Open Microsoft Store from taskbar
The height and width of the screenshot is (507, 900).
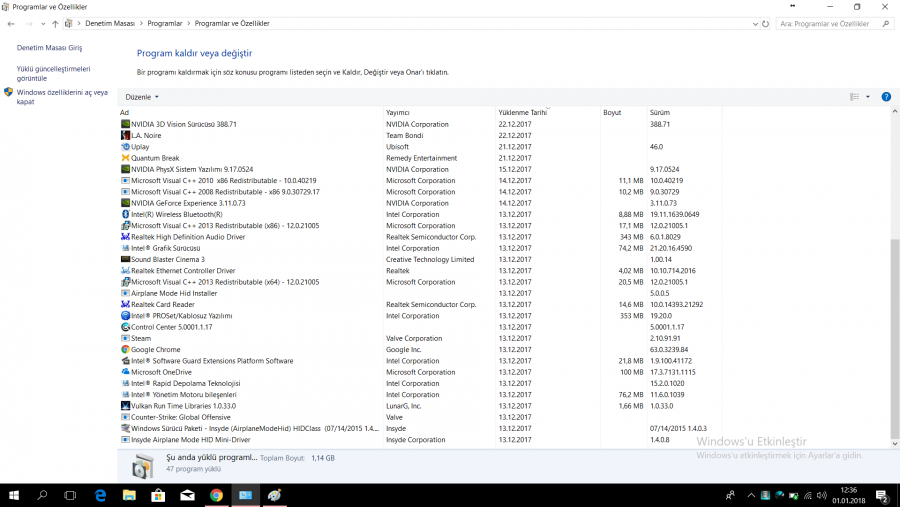point(158,495)
